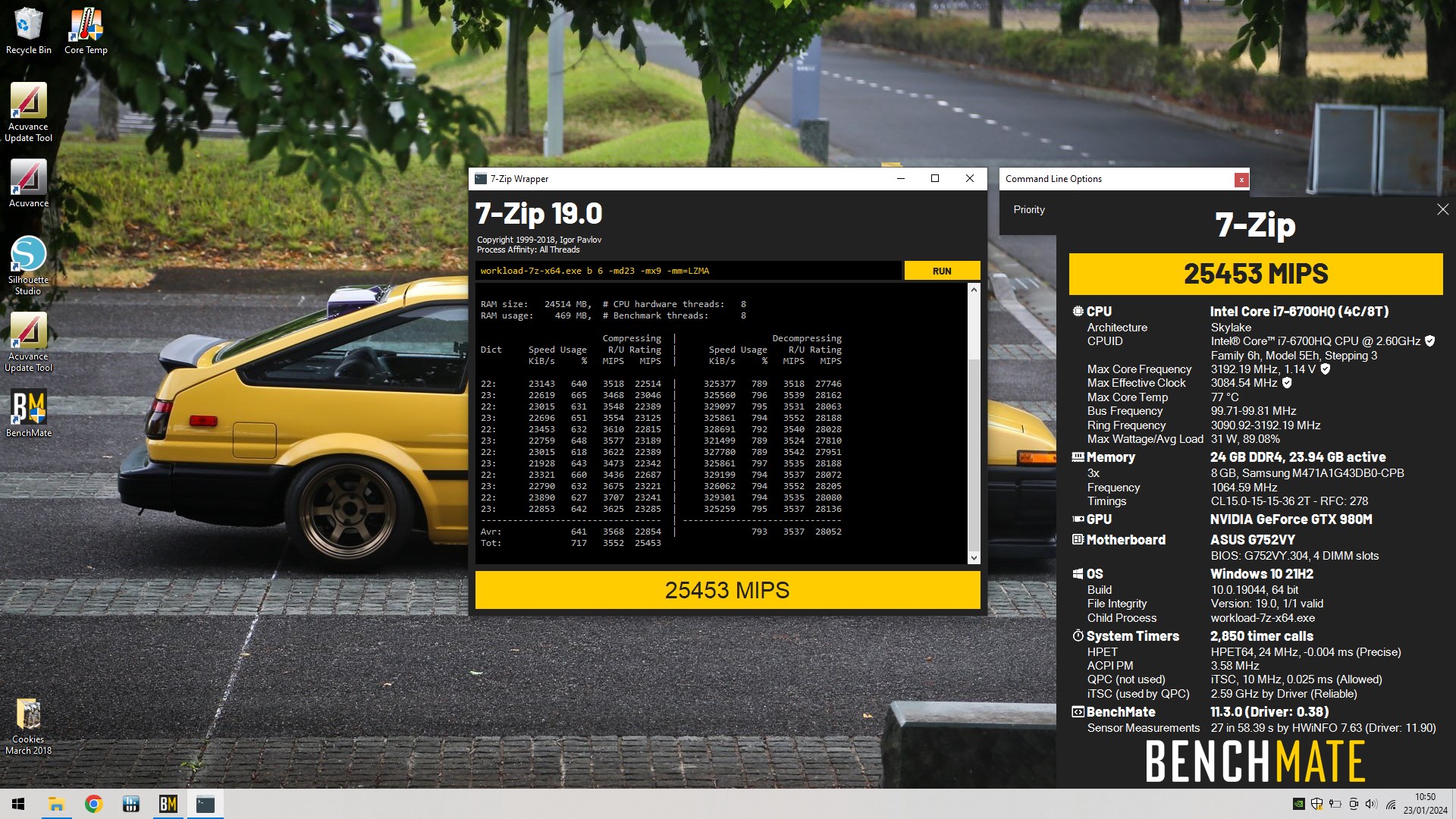Click the 24 GB DDR4, 23.94 GB active text

pyautogui.click(x=1298, y=457)
